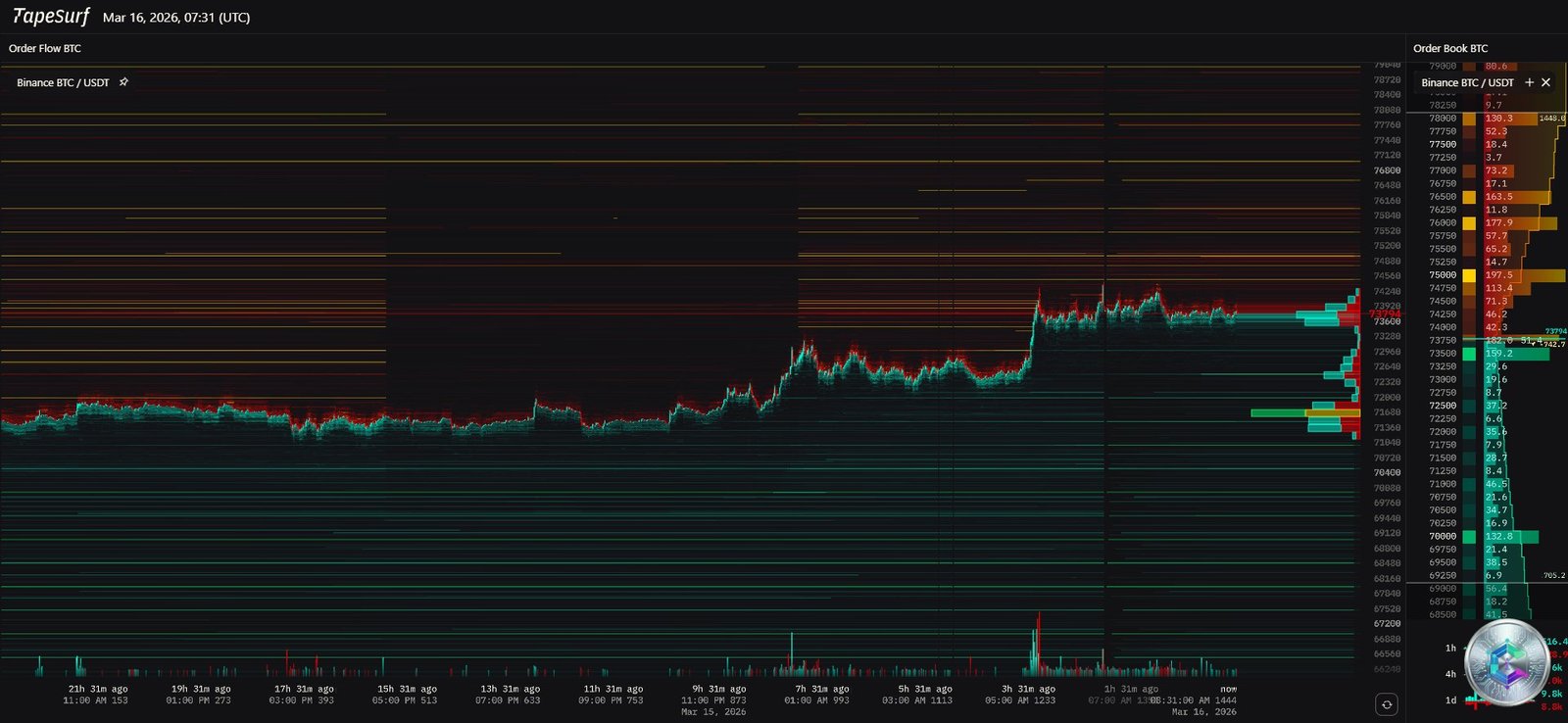Click the Mar 16, 2026, 07:31 (UTC) timestamp

(x=176, y=18)
